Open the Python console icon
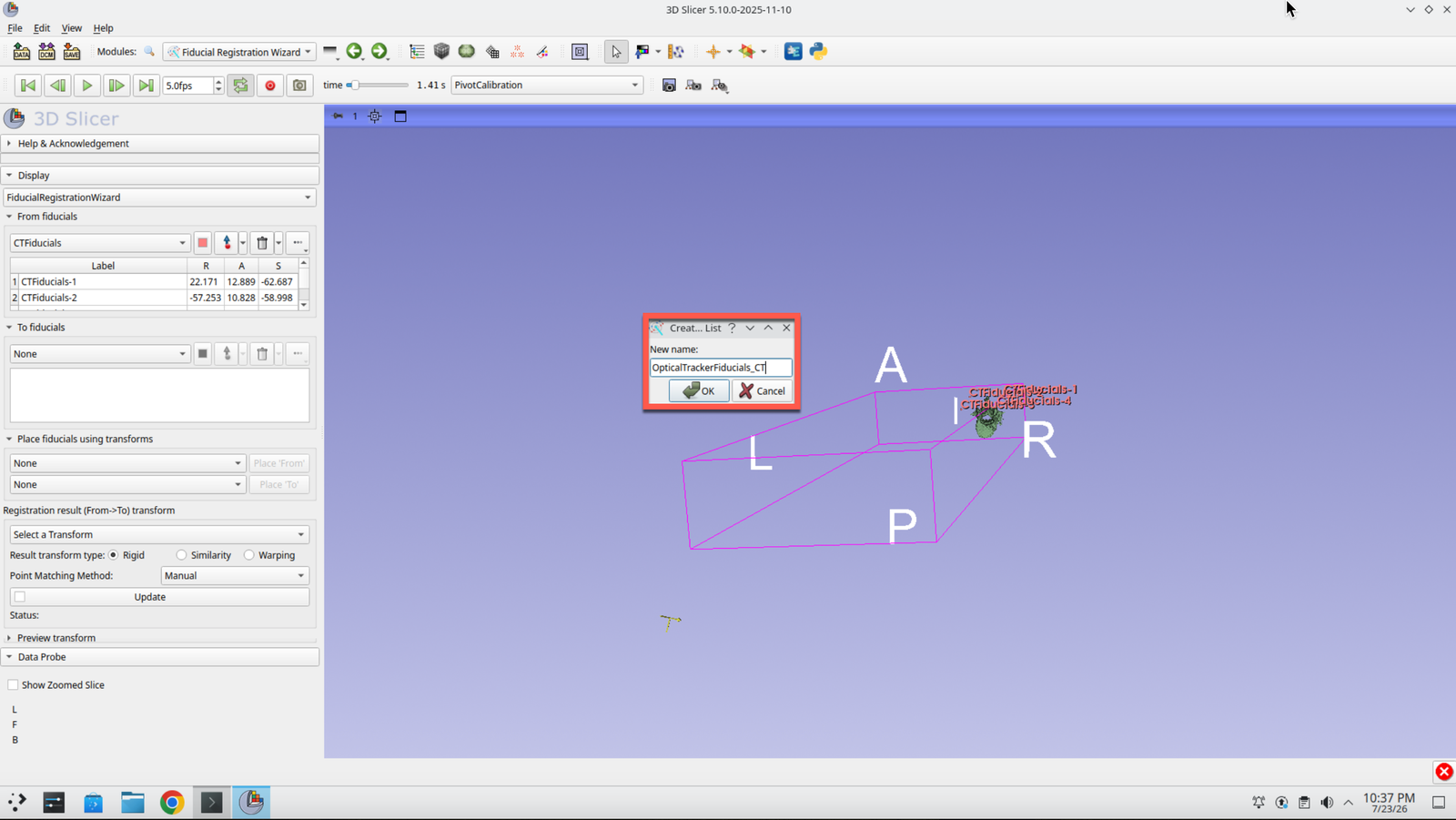 pyautogui.click(x=818, y=52)
